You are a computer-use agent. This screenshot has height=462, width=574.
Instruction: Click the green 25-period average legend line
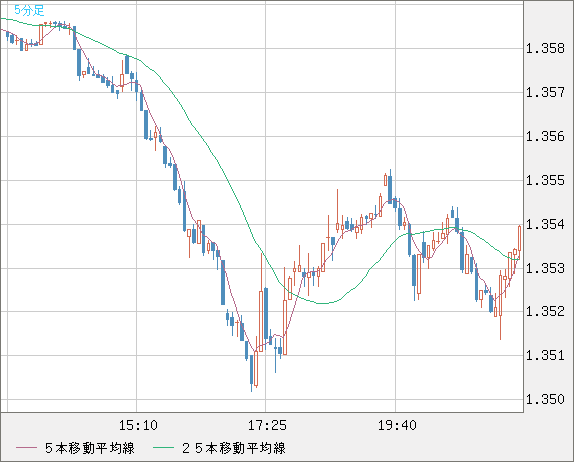point(163,448)
